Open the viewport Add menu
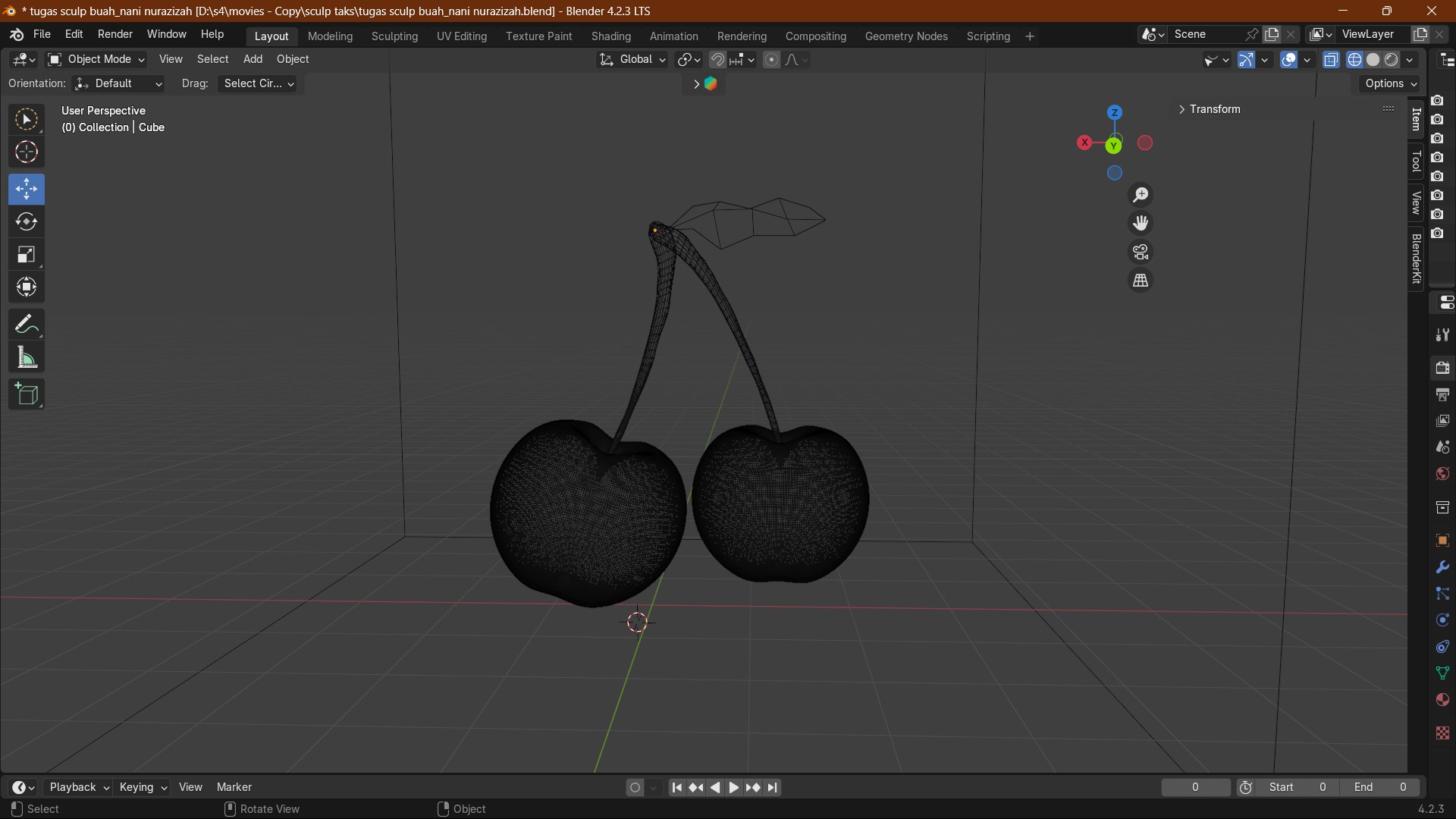 pyautogui.click(x=253, y=59)
